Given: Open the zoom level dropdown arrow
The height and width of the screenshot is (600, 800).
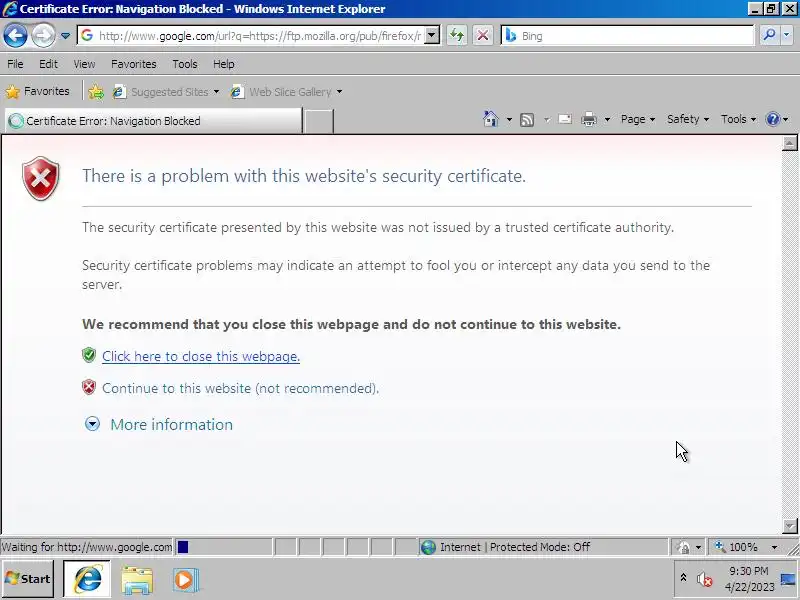Looking at the screenshot, I should click(x=774, y=547).
